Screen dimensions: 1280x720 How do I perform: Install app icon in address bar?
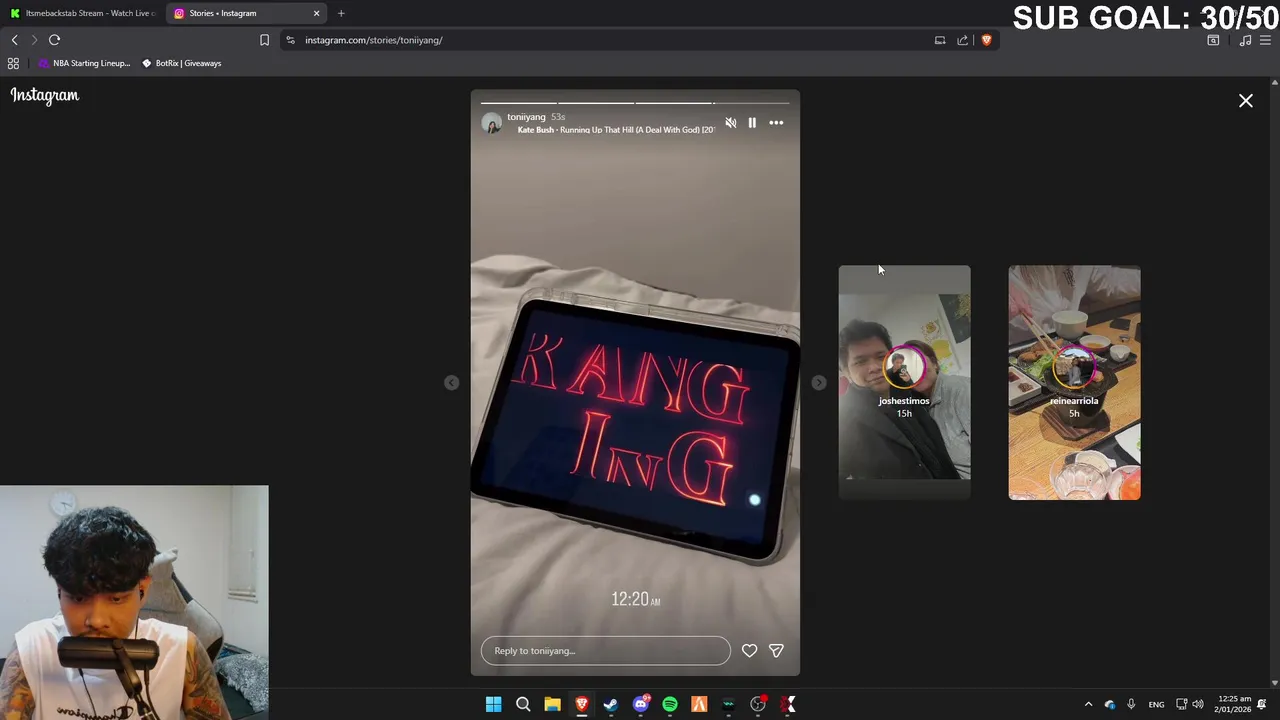940,40
